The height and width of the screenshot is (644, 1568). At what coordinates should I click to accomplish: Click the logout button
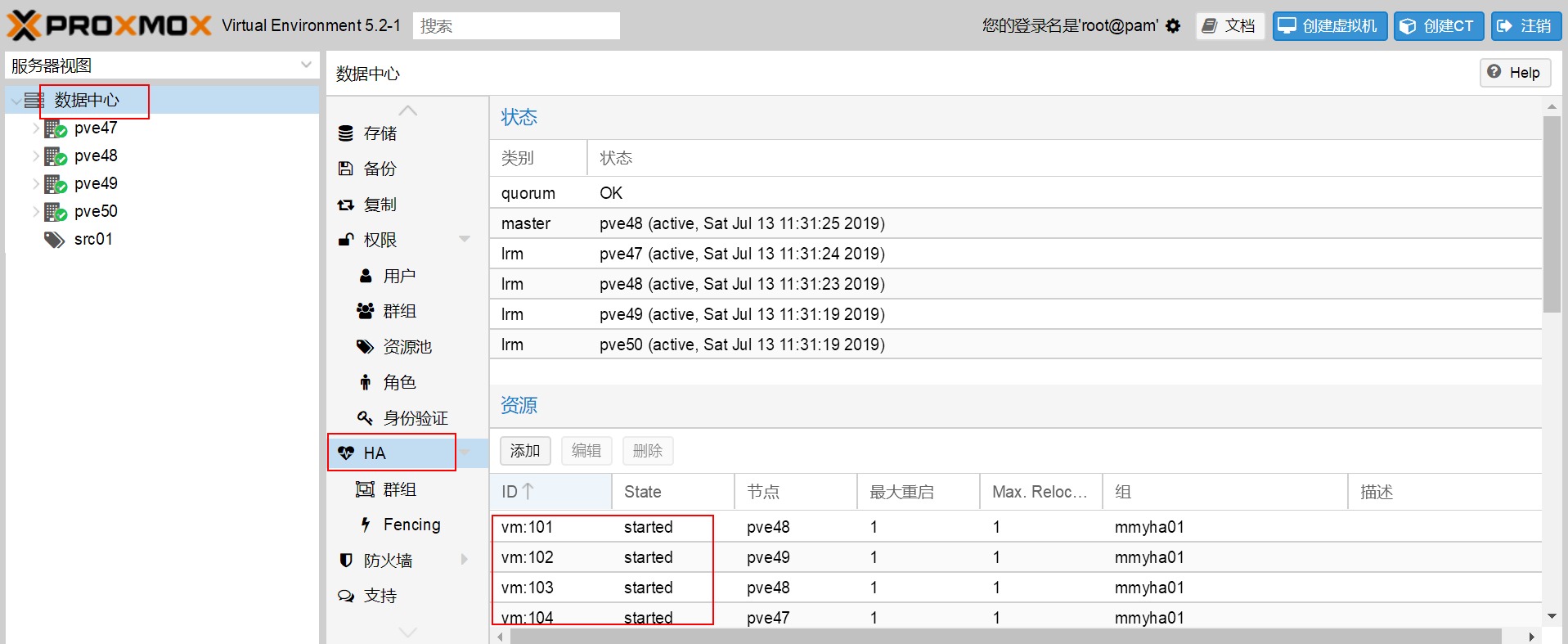click(x=1525, y=26)
